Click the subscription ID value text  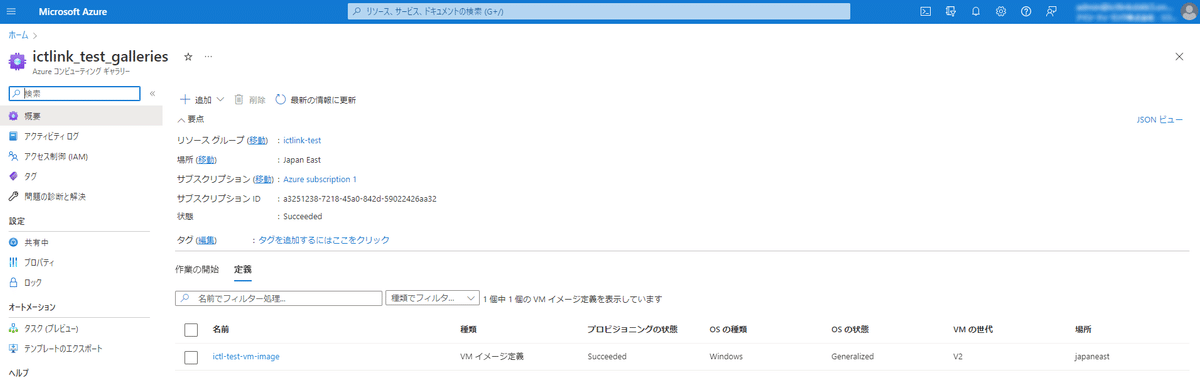pos(360,198)
